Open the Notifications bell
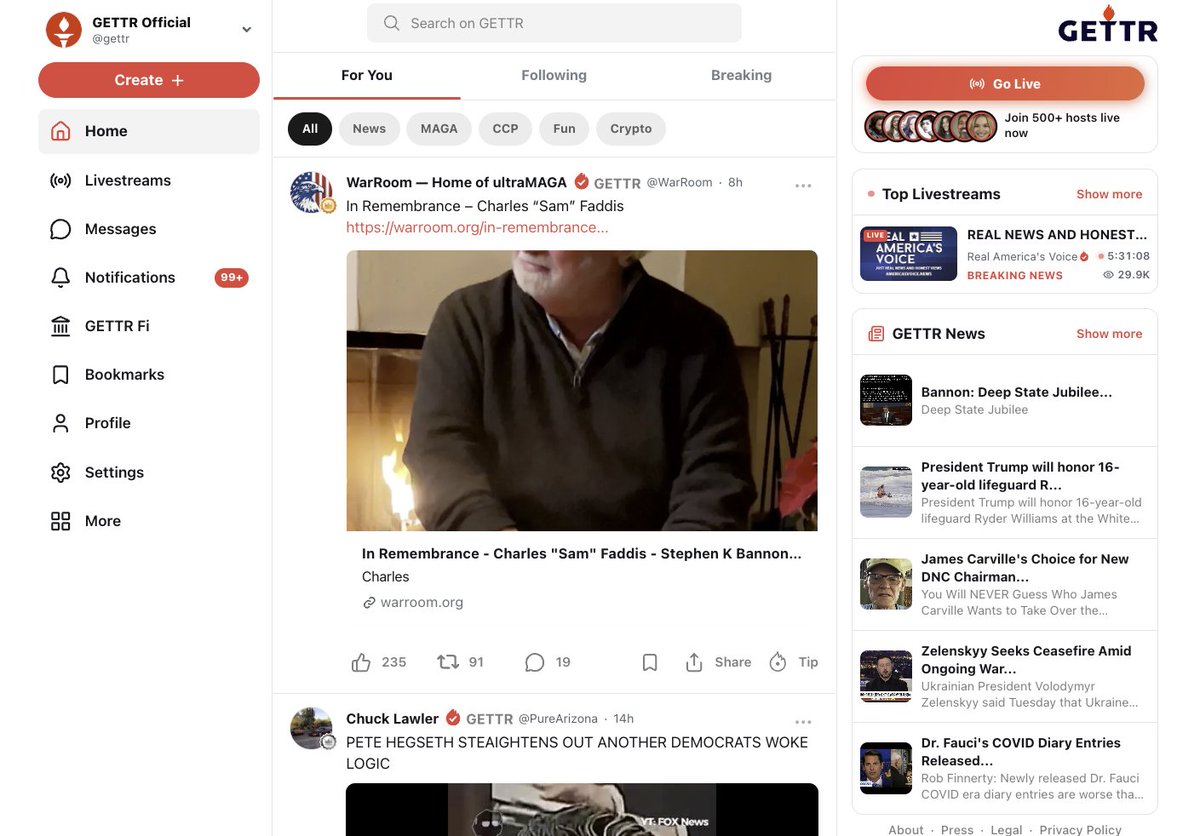Screen dimensions: 1200x836 (61, 278)
